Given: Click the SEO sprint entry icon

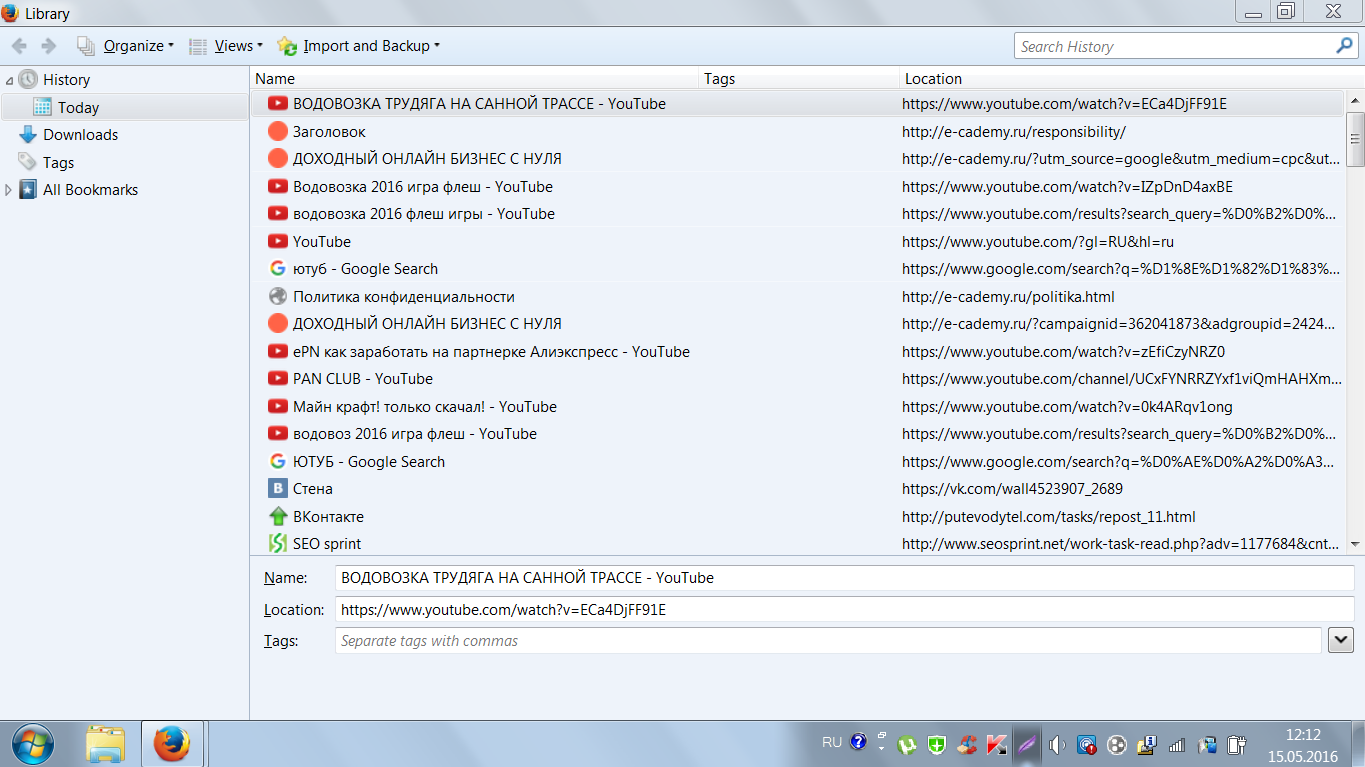Looking at the screenshot, I should [278, 544].
